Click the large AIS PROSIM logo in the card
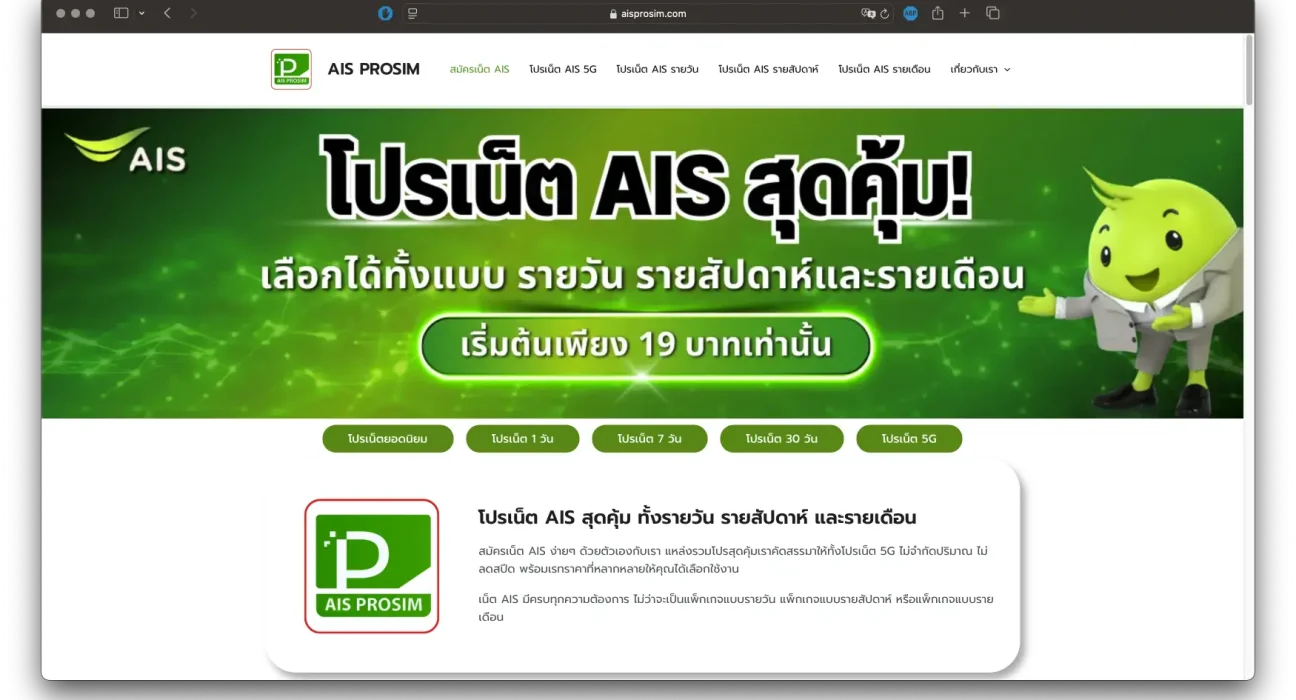The height and width of the screenshot is (700, 1296). point(372,566)
